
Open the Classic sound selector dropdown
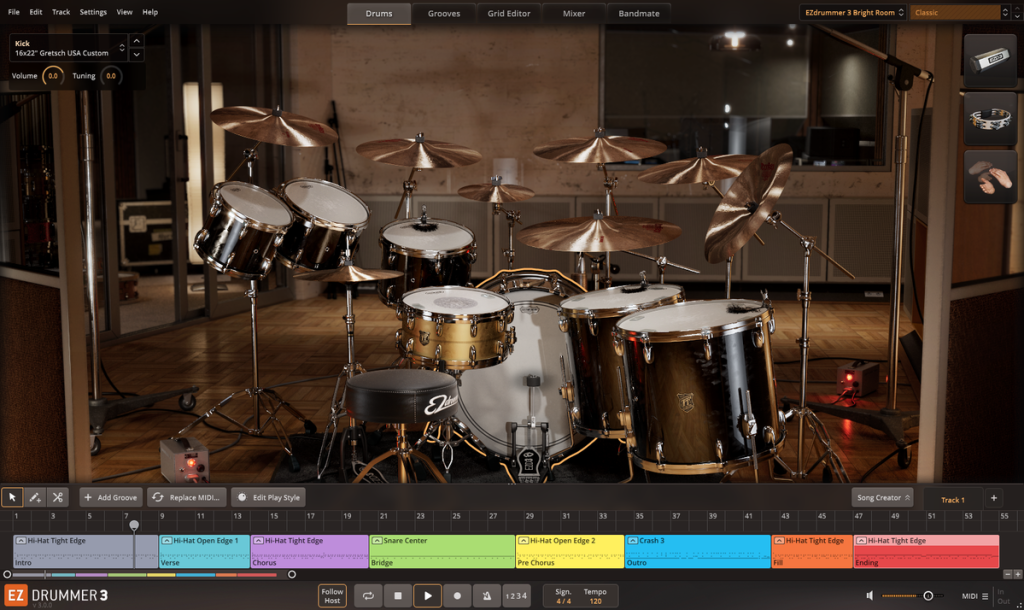point(957,13)
